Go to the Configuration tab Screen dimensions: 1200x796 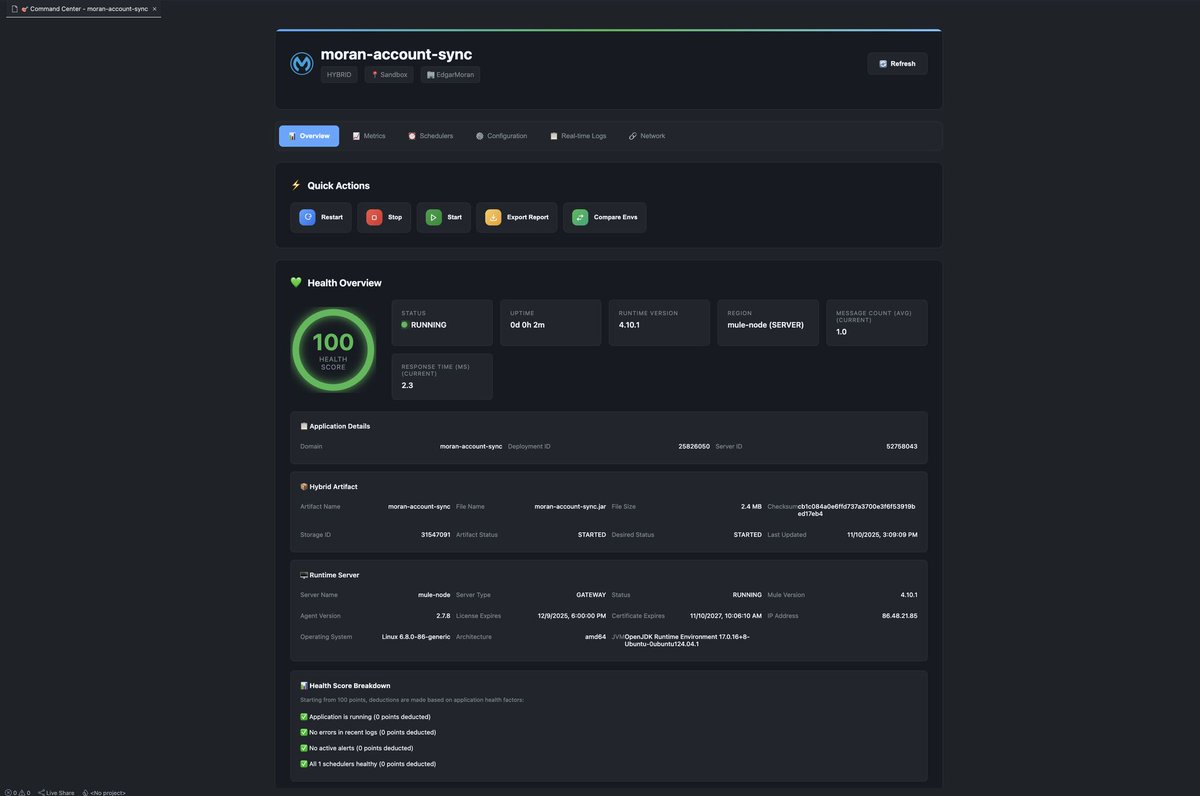pos(501,136)
